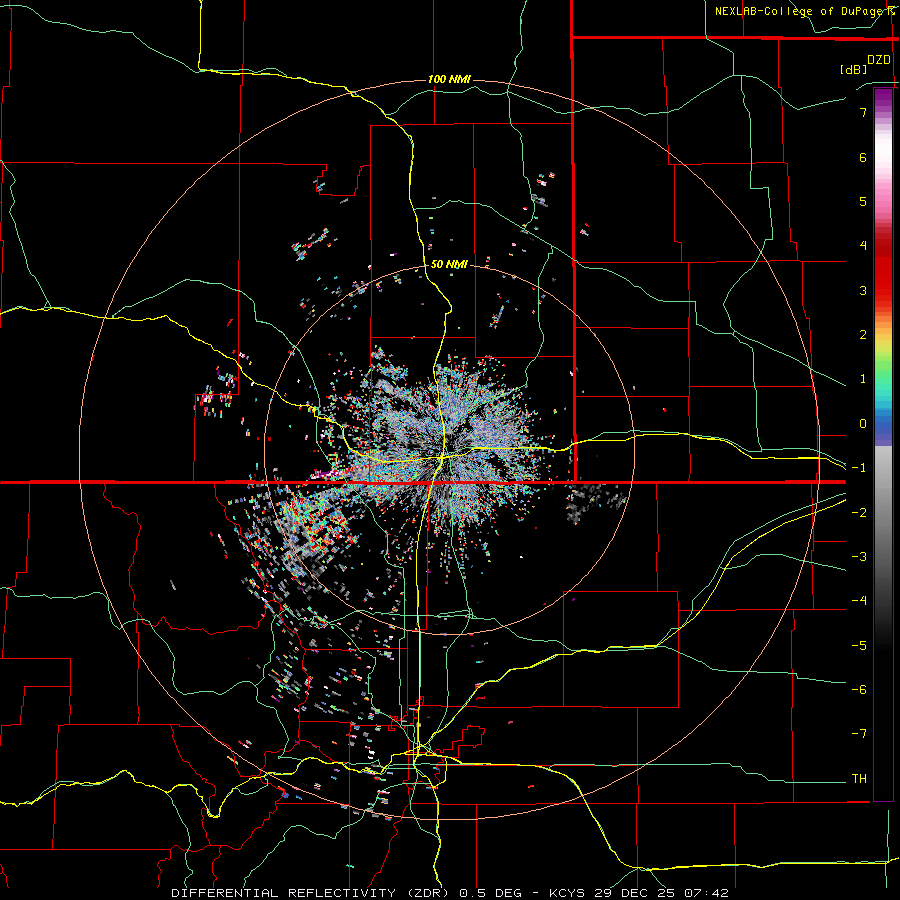This screenshot has height=900, width=900.
Task: Click the 7 value on color scale
Action: coord(863,112)
